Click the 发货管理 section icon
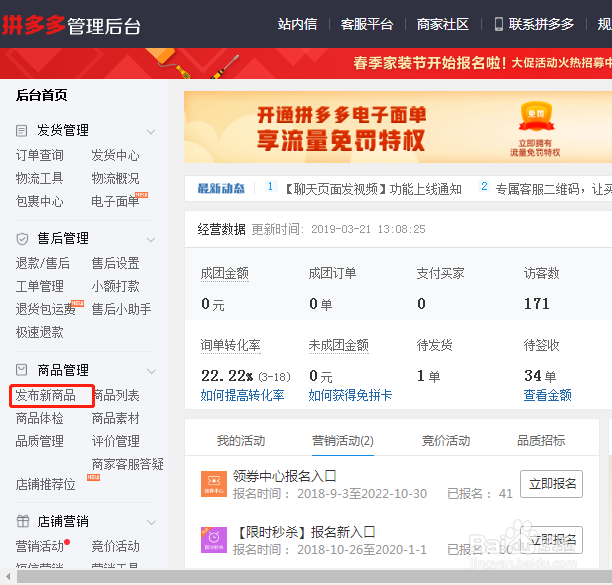 21,130
